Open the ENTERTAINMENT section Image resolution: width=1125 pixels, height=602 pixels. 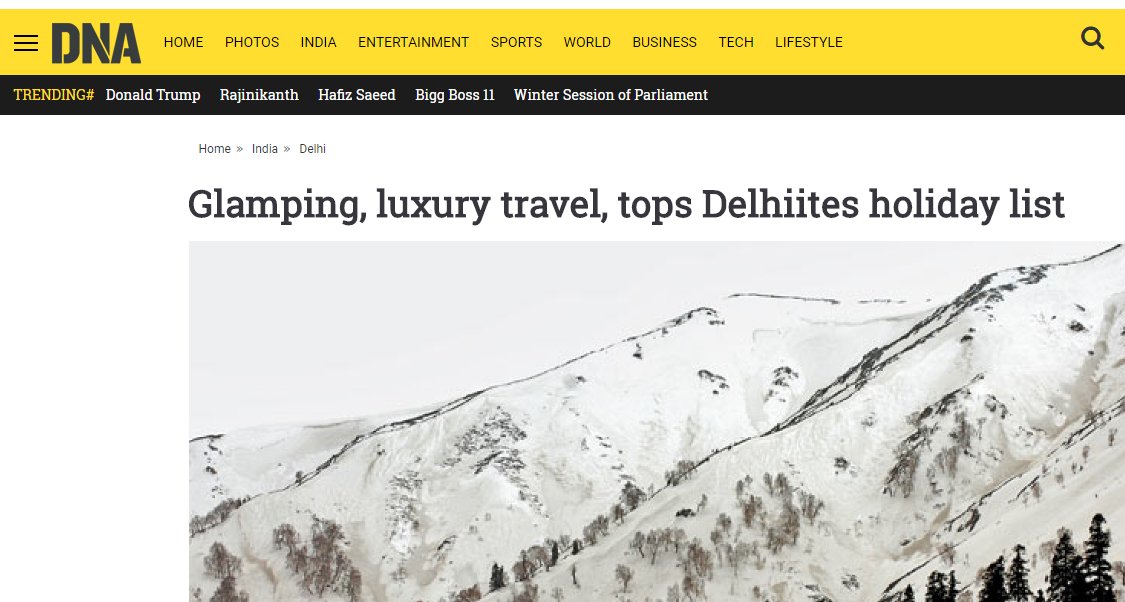point(413,42)
